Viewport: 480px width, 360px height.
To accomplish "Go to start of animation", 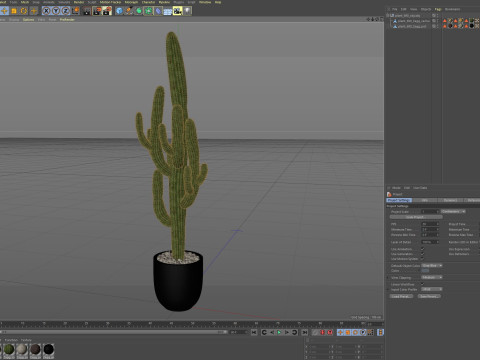I will [254, 332].
